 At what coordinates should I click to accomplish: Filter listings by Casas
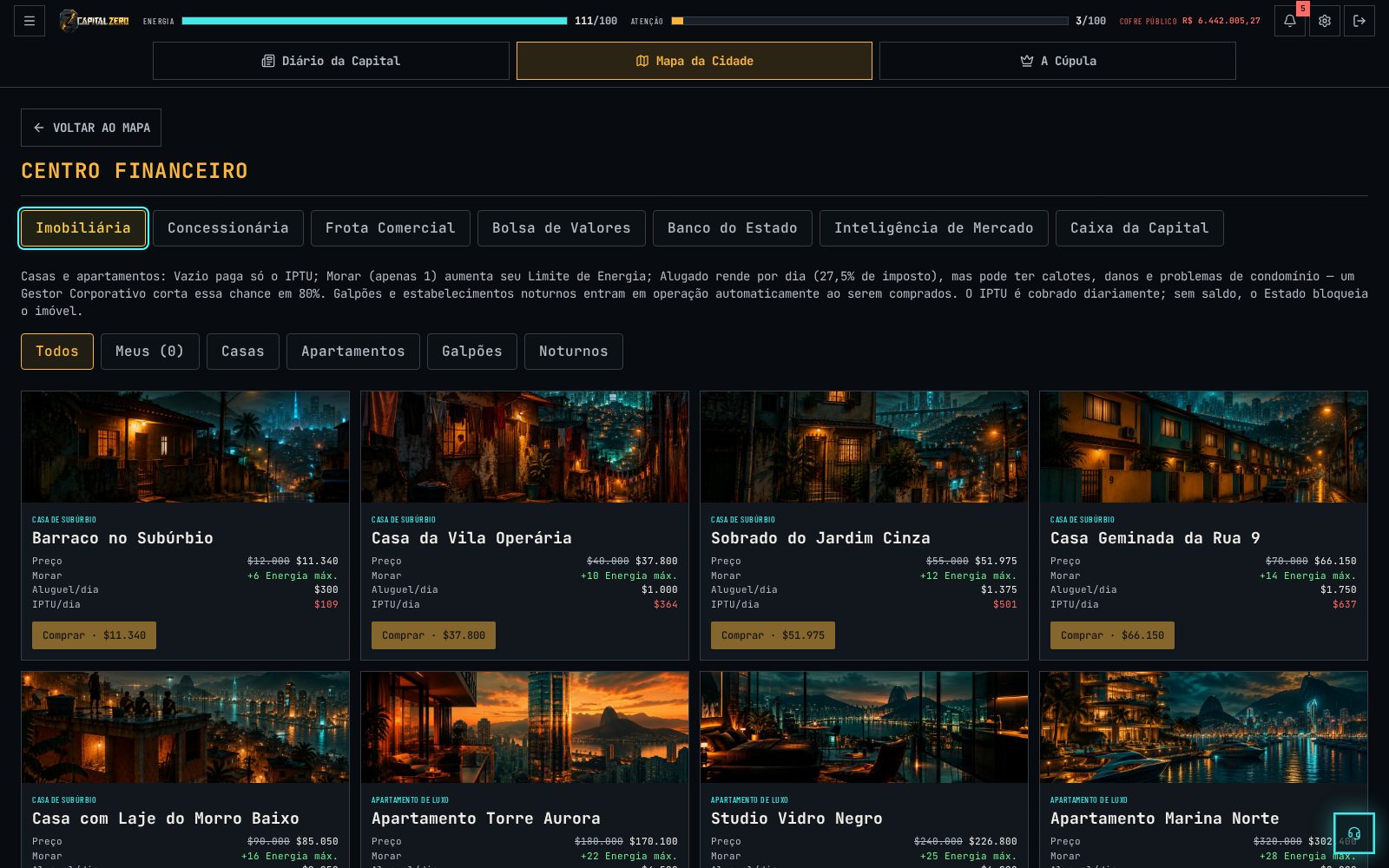tap(243, 352)
